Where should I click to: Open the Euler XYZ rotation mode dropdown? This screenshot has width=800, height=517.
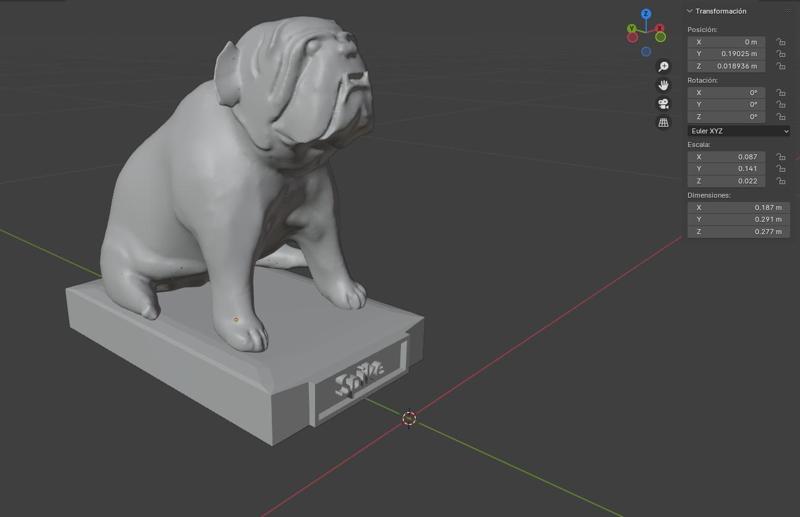[738, 131]
